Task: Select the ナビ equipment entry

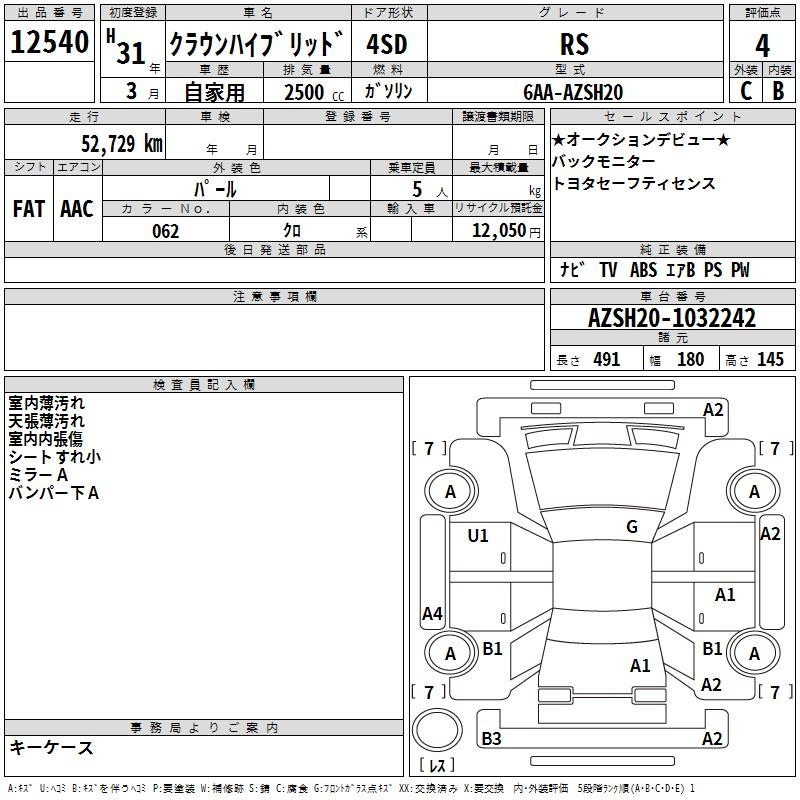Action: (571, 269)
